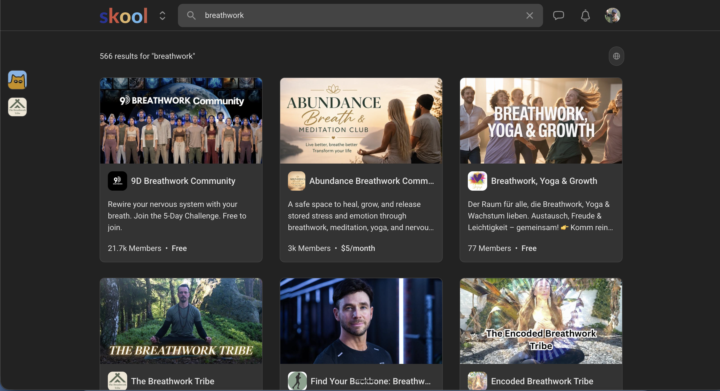The image size is (720, 391).
Task: Click the Breathwork, Yoga & Growth logo icon
Action: [x=477, y=181]
